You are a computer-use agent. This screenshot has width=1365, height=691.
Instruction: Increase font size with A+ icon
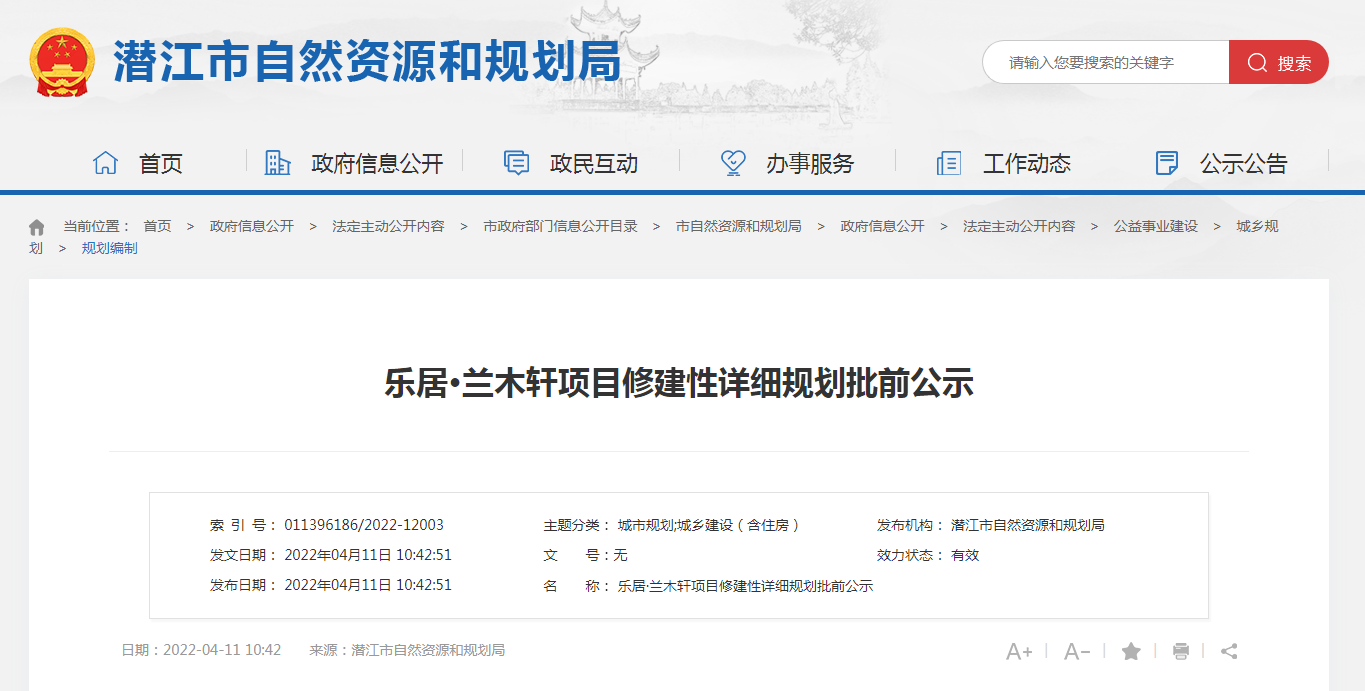click(x=1018, y=652)
